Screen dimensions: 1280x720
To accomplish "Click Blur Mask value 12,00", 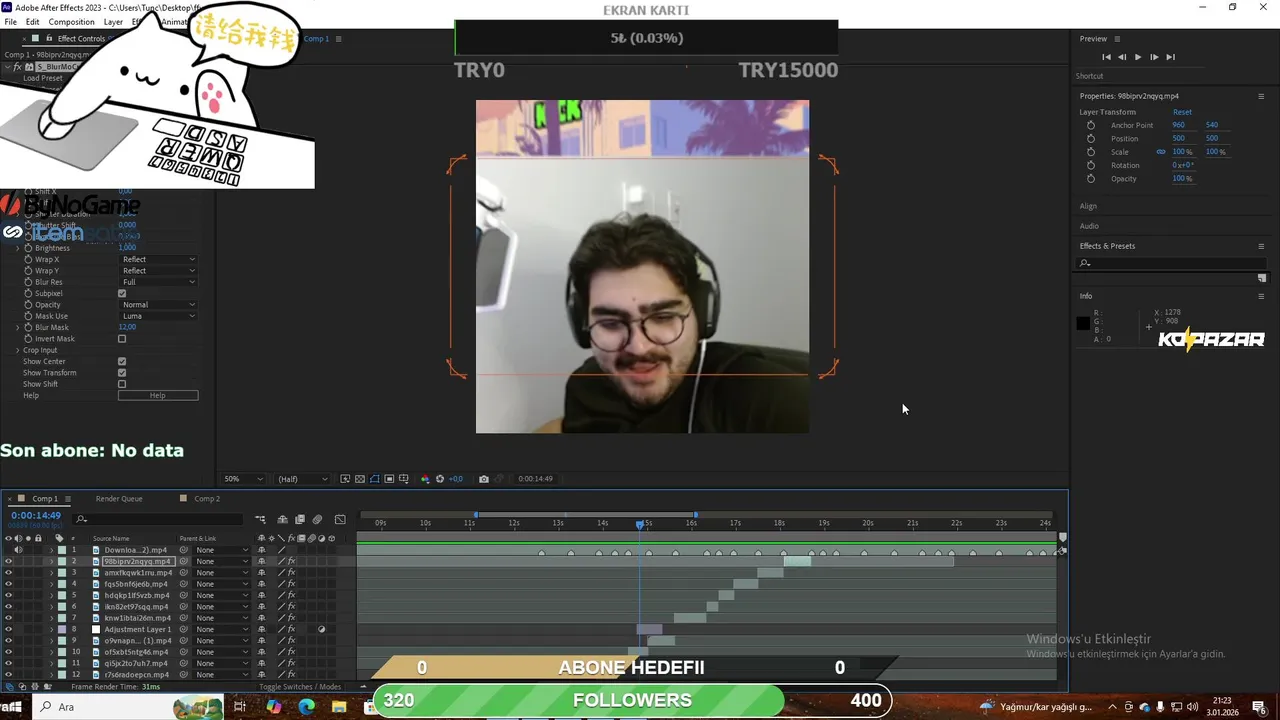I will click(x=127, y=327).
